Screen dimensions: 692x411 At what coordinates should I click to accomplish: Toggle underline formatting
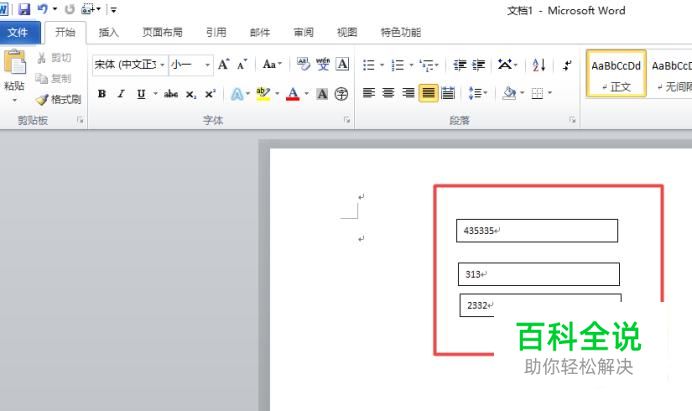pos(141,94)
